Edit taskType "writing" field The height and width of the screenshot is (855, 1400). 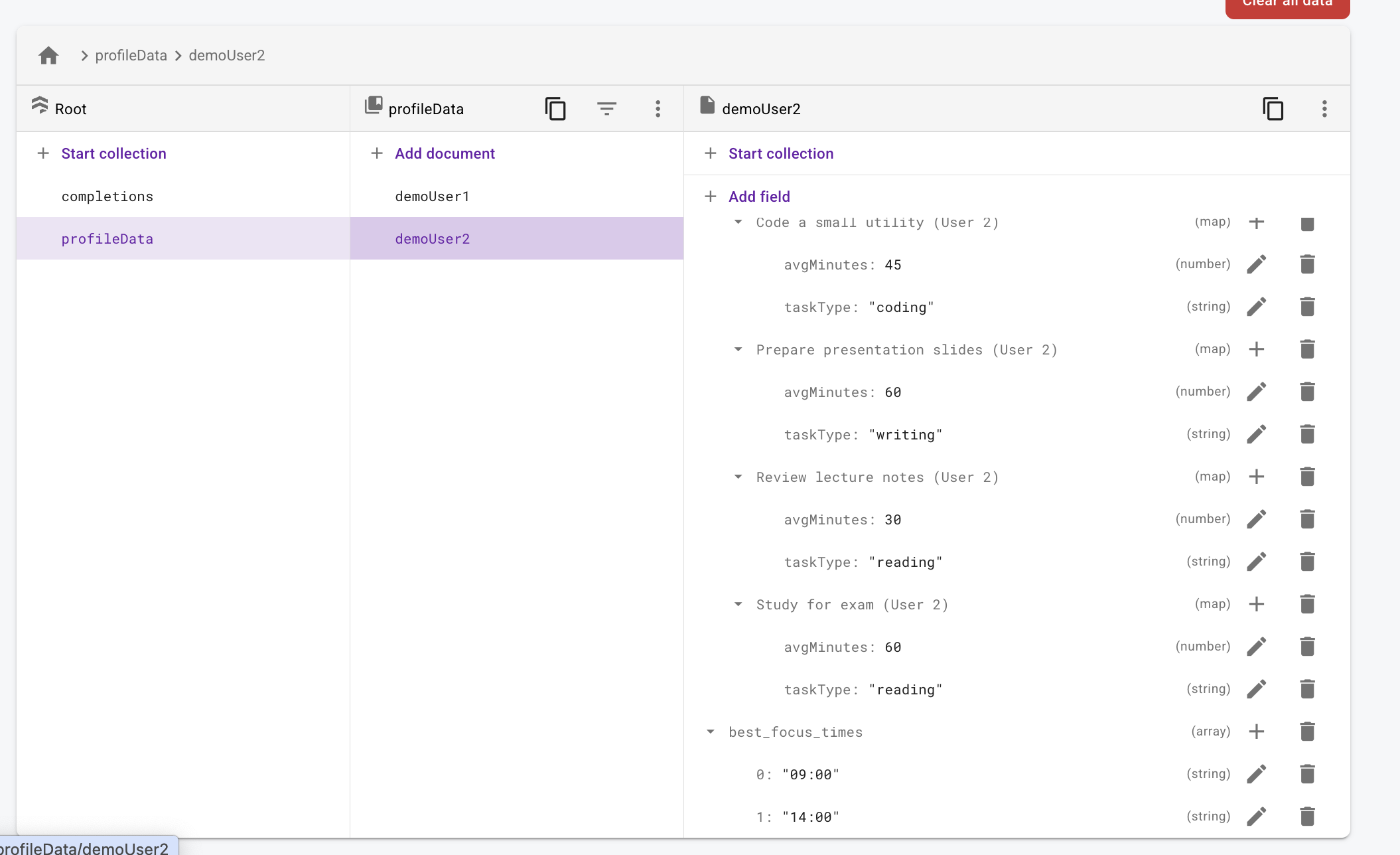tap(1256, 434)
